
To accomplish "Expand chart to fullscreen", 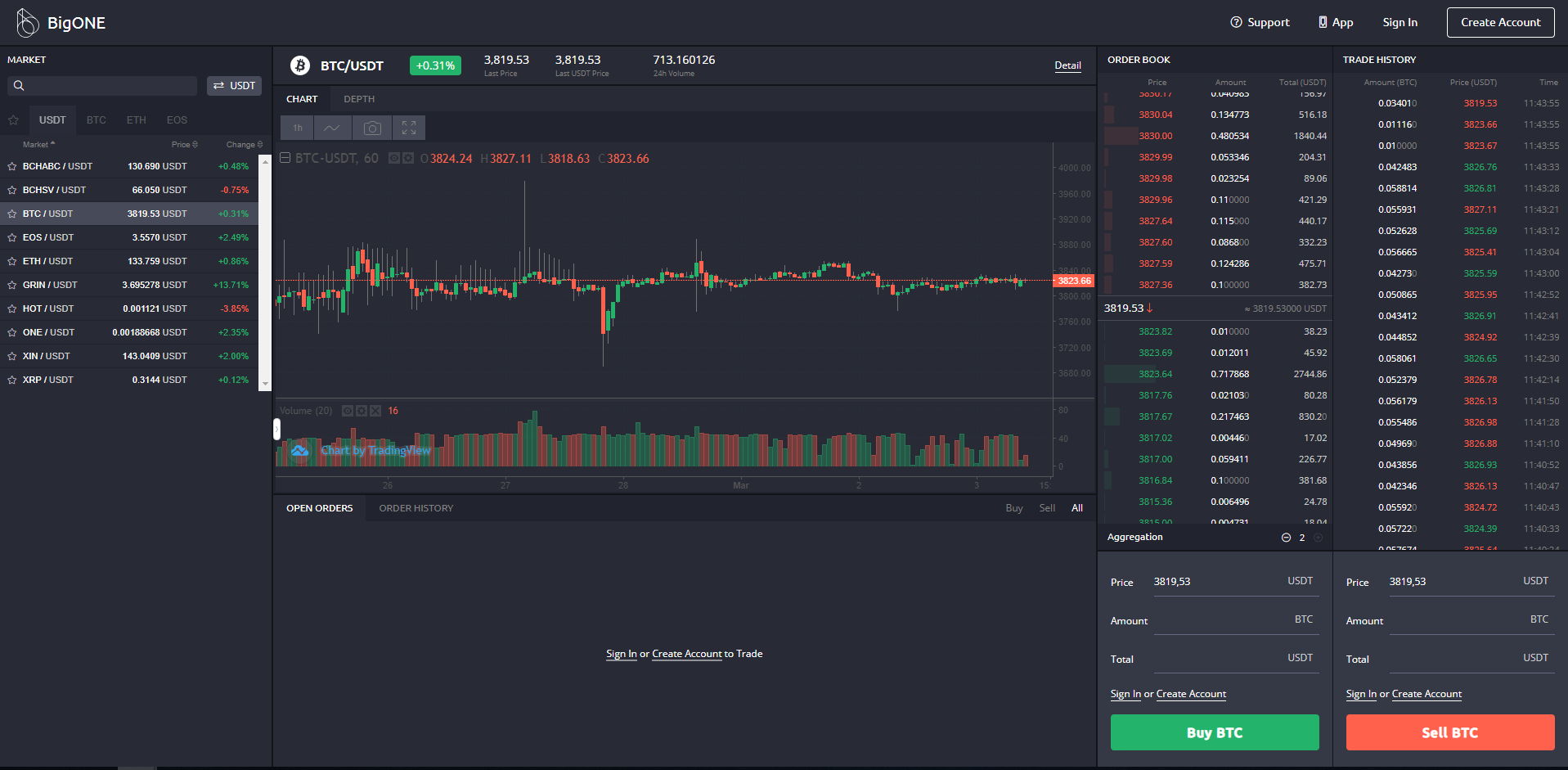I will click(409, 128).
